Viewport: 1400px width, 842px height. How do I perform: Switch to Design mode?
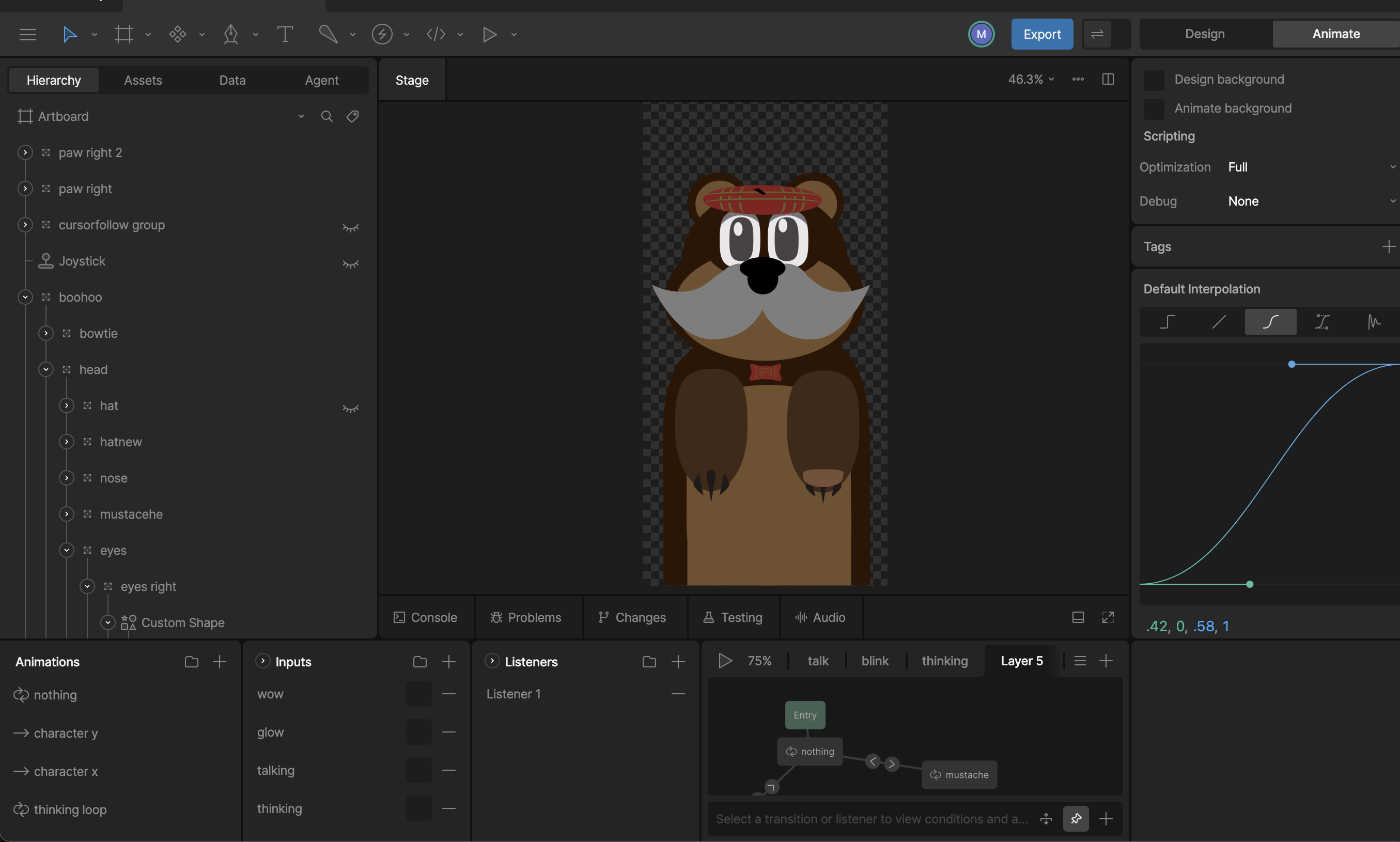click(1204, 34)
